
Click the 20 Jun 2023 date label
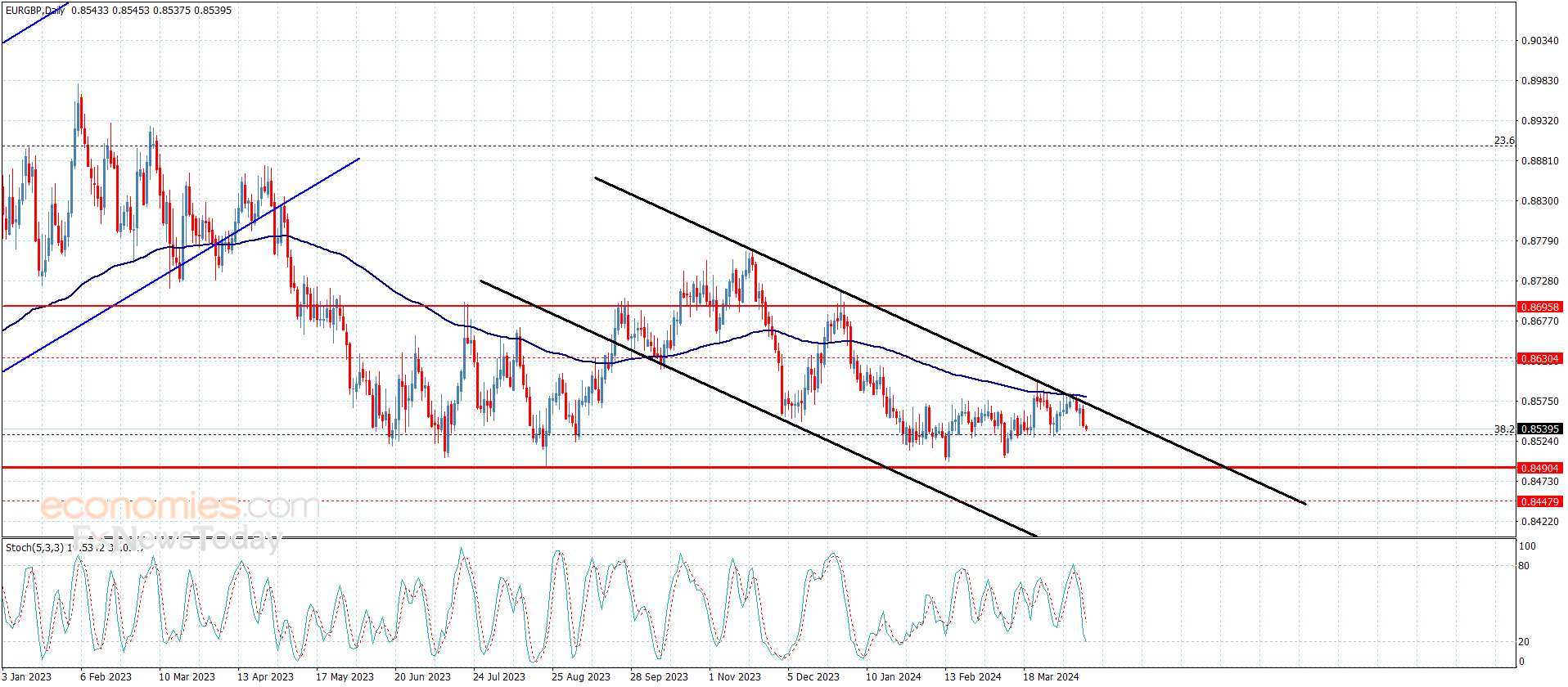click(x=422, y=676)
